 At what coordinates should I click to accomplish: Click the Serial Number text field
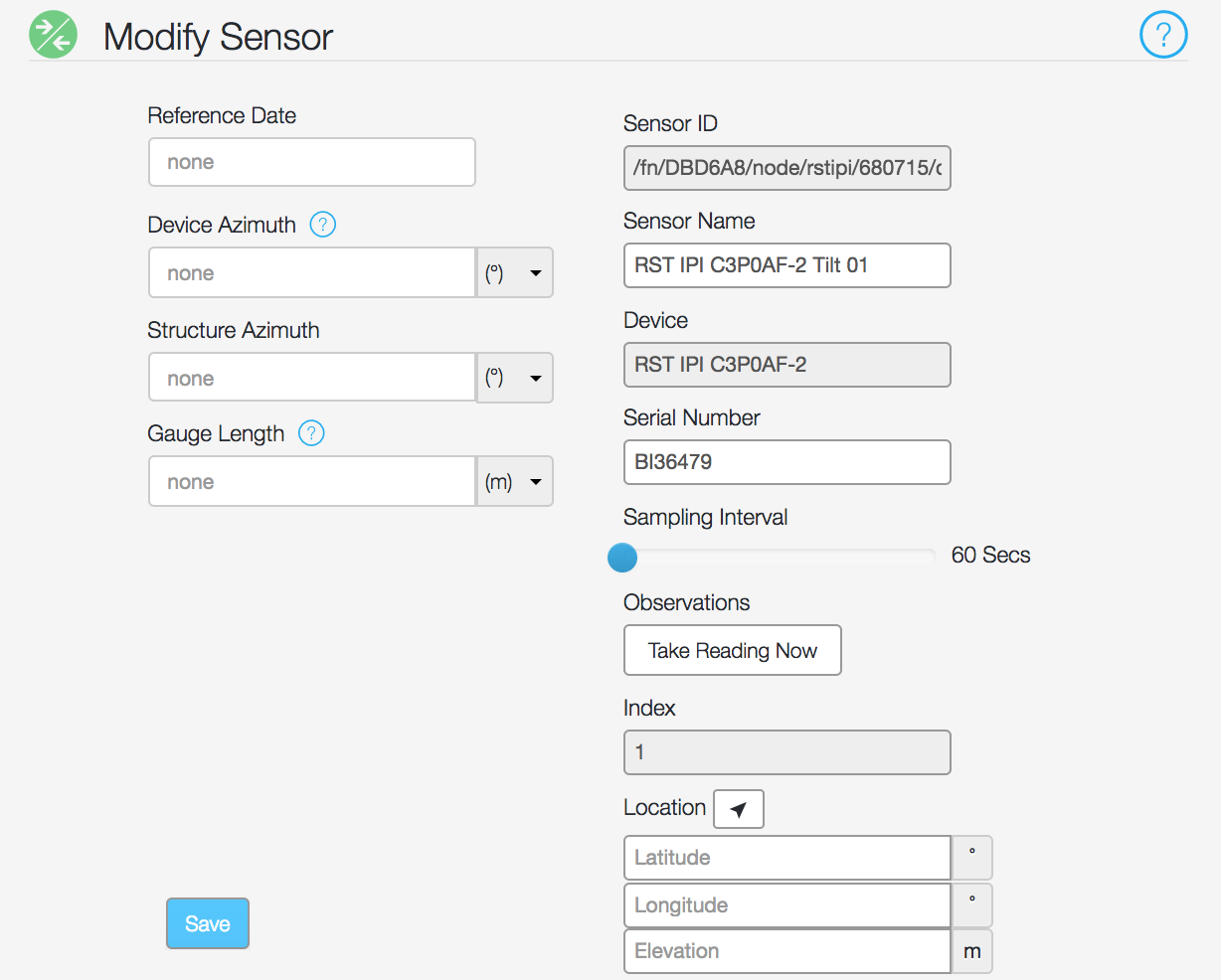pyautogui.click(x=787, y=462)
